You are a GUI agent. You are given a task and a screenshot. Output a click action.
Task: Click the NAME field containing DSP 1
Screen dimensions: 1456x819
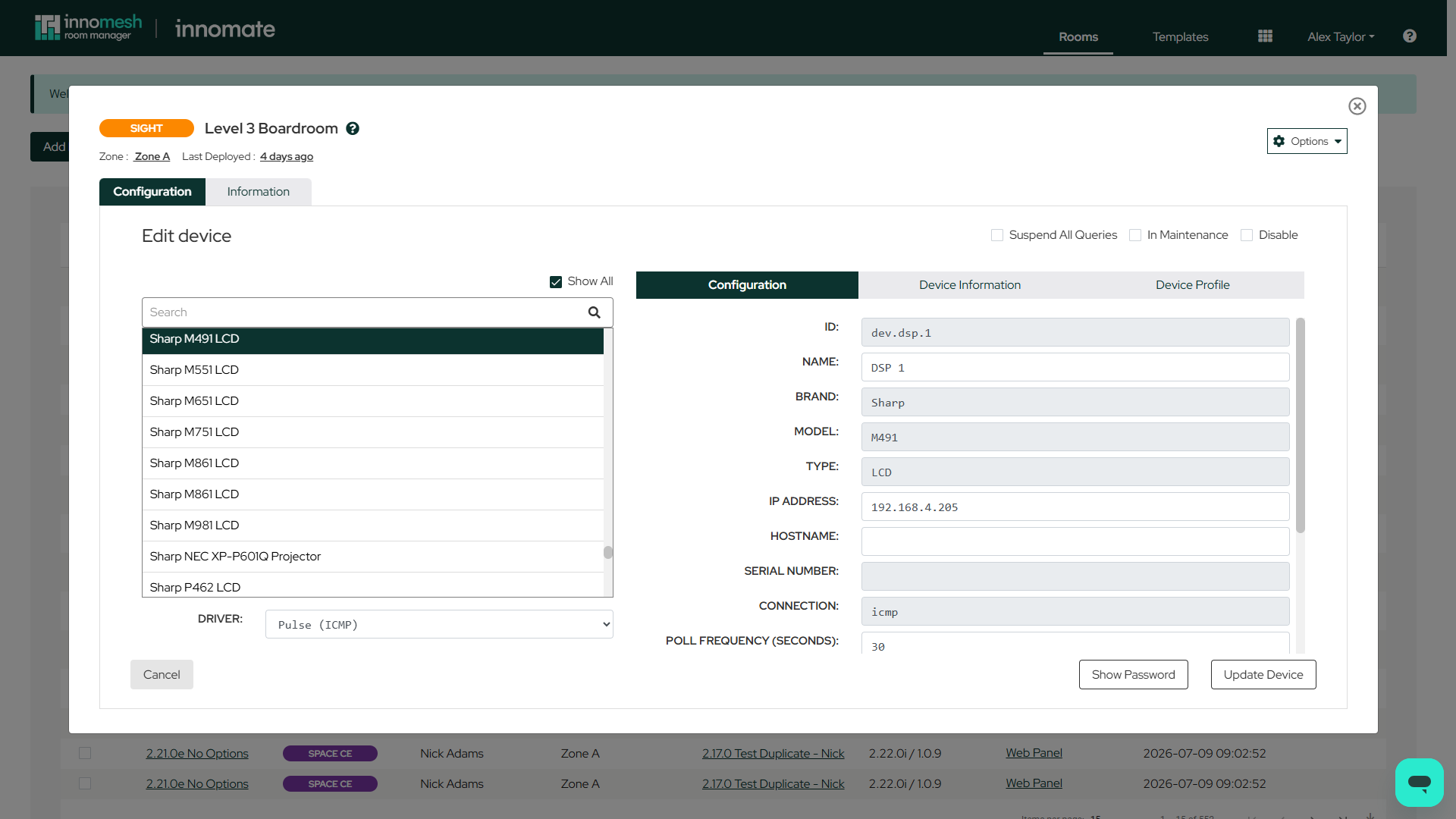(1075, 367)
